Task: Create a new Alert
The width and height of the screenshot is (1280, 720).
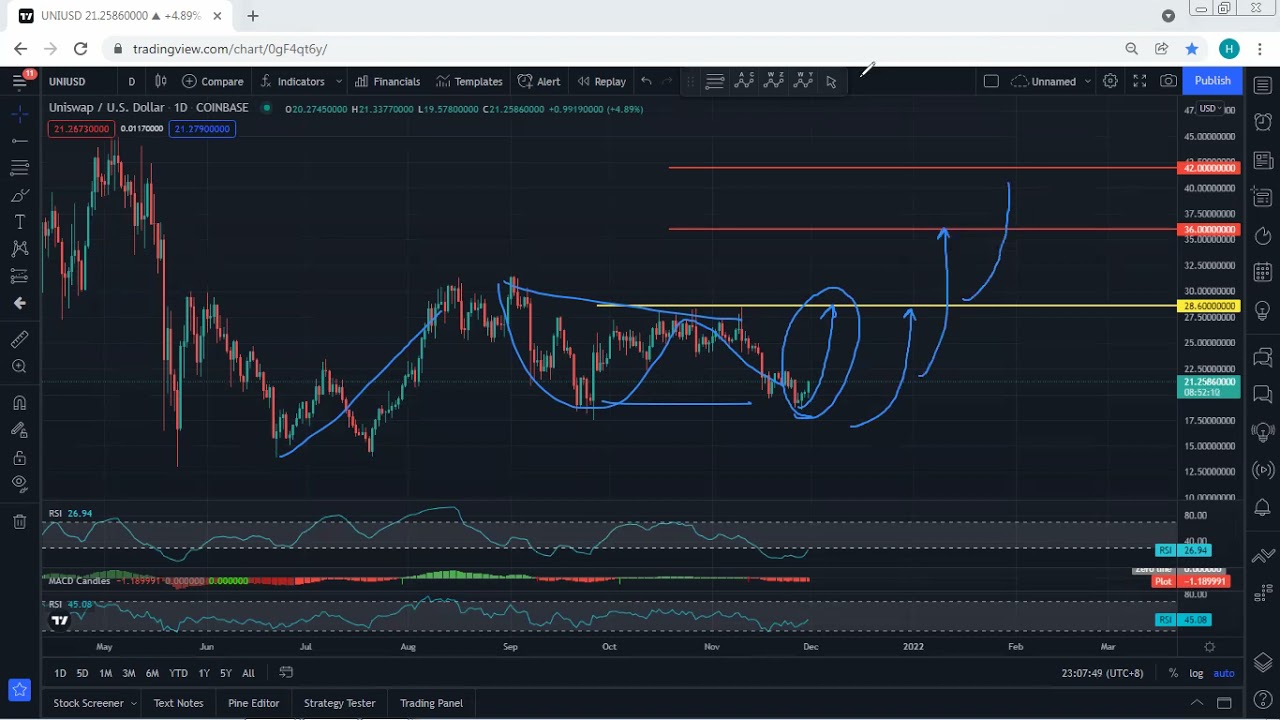Action: pos(539,81)
